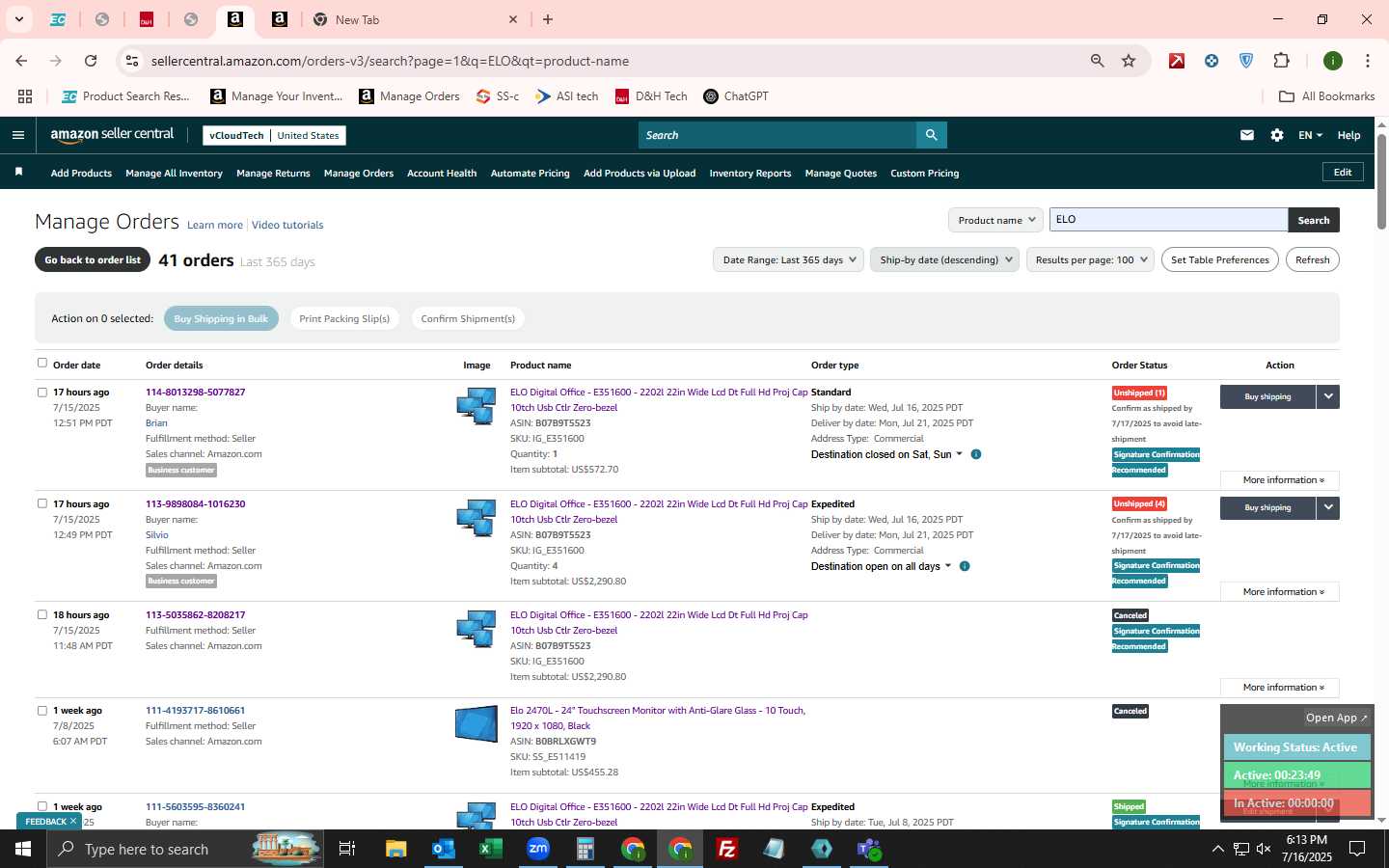Screen dimensions: 1389x868
Task: Bookmark this page with the star icon
Action: pos(1129,61)
